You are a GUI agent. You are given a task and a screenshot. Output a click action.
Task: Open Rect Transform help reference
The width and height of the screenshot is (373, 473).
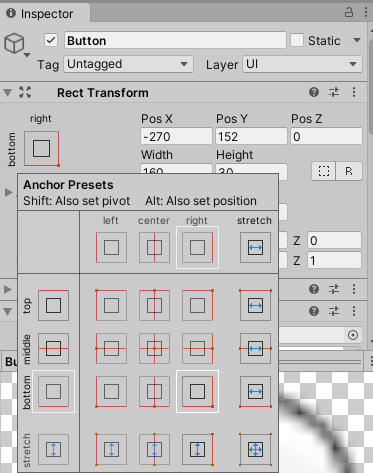(314, 92)
